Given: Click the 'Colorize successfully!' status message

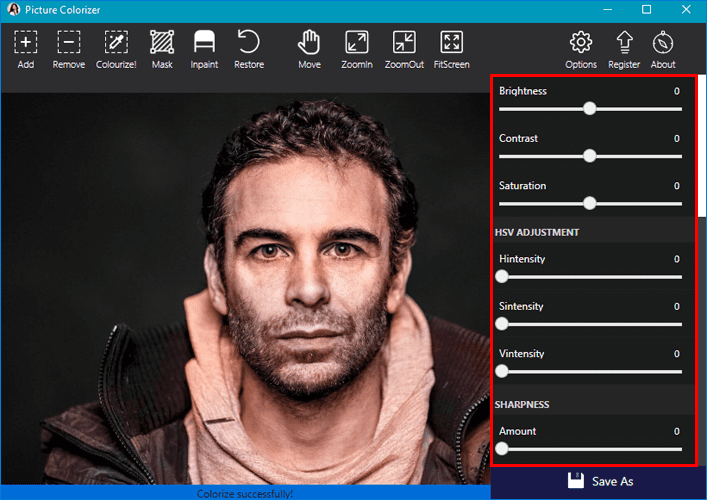Looking at the screenshot, I should (245, 494).
